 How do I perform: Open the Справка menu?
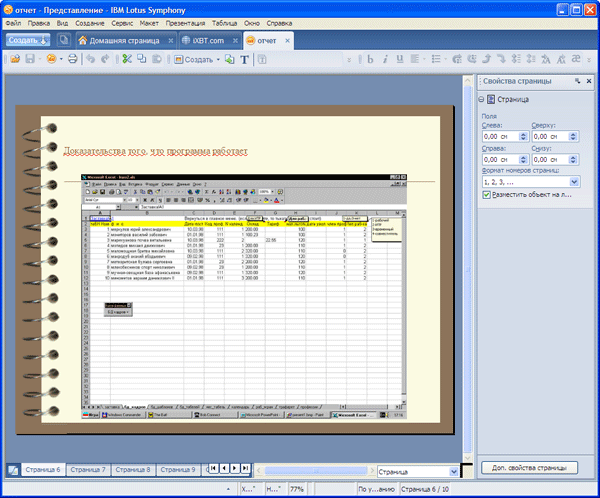tap(279, 23)
